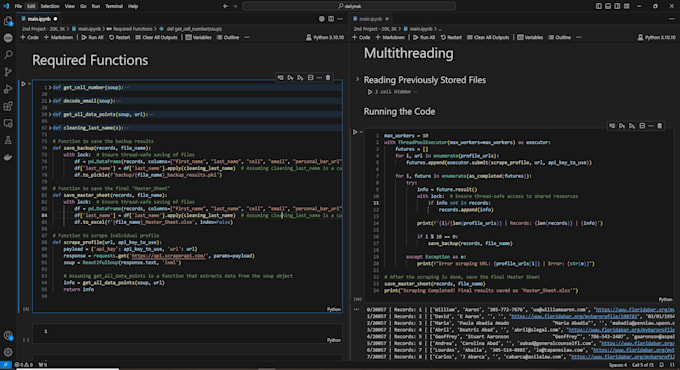Toggle secondary sidebar layout button
680x370 pixels.
click(618, 6)
